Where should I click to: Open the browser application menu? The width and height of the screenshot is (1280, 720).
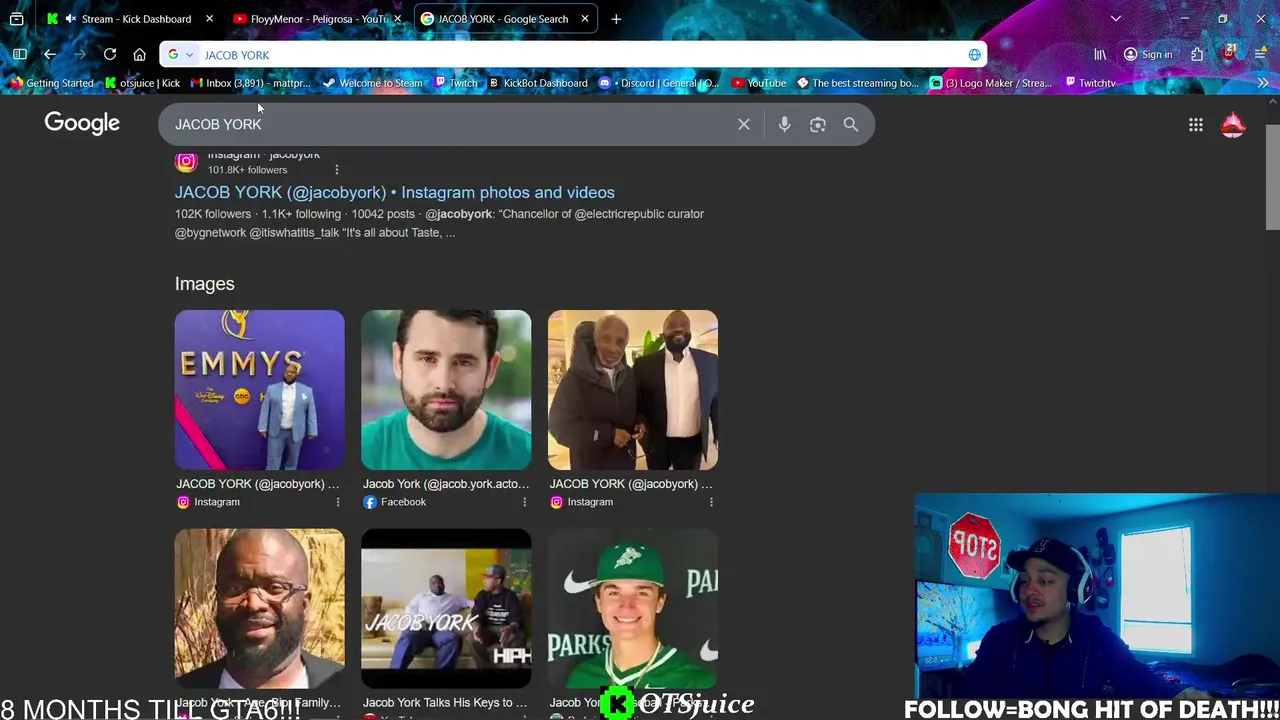click(x=1259, y=55)
